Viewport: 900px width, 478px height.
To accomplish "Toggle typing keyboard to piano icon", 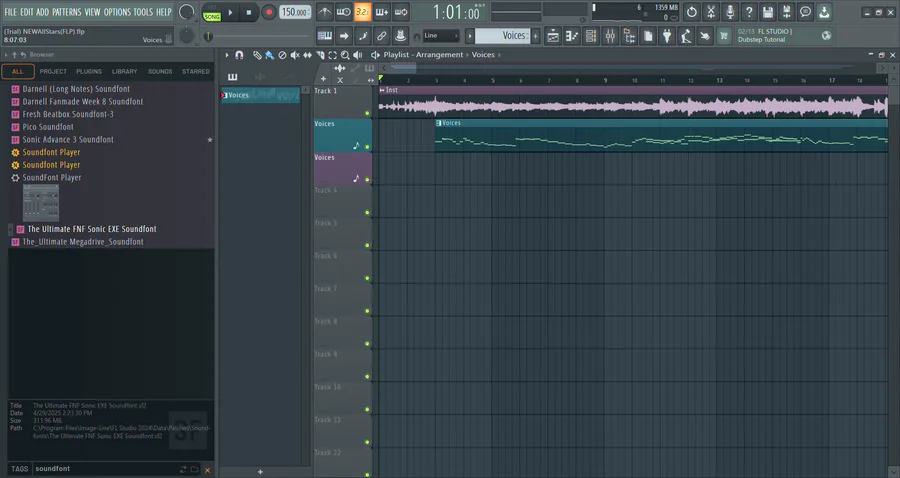I will tap(325, 36).
